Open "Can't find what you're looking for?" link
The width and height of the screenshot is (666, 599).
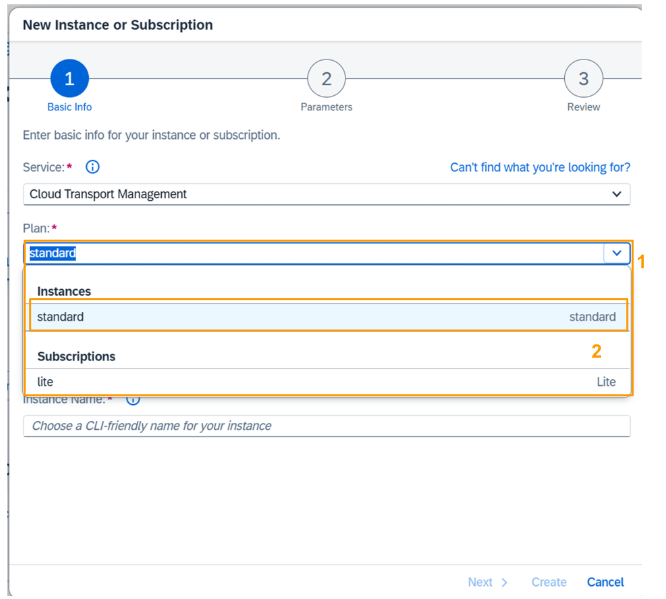pos(540,167)
